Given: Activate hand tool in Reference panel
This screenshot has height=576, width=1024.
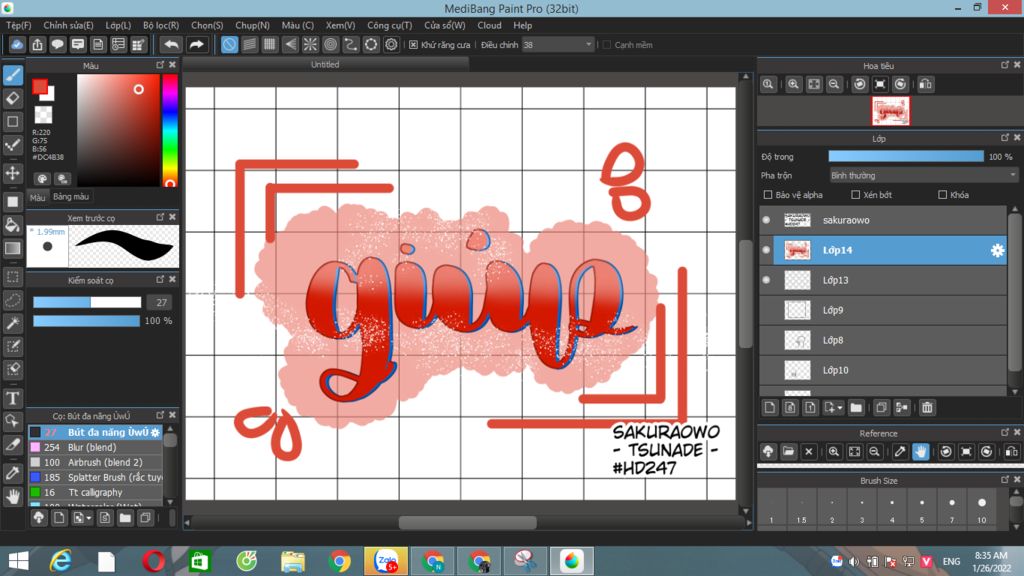Looking at the screenshot, I should 920,451.
